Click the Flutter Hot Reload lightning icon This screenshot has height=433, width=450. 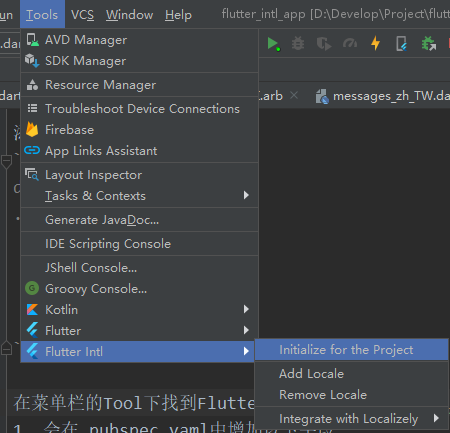tap(376, 43)
